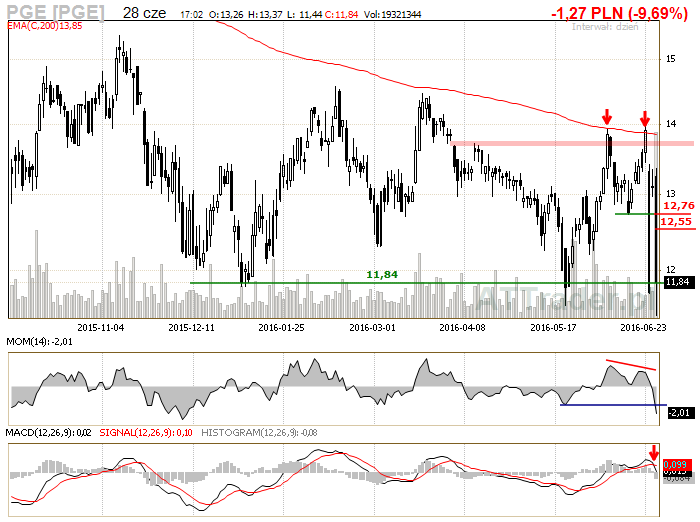Click the red close price C:11,84

[x=342, y=15]
